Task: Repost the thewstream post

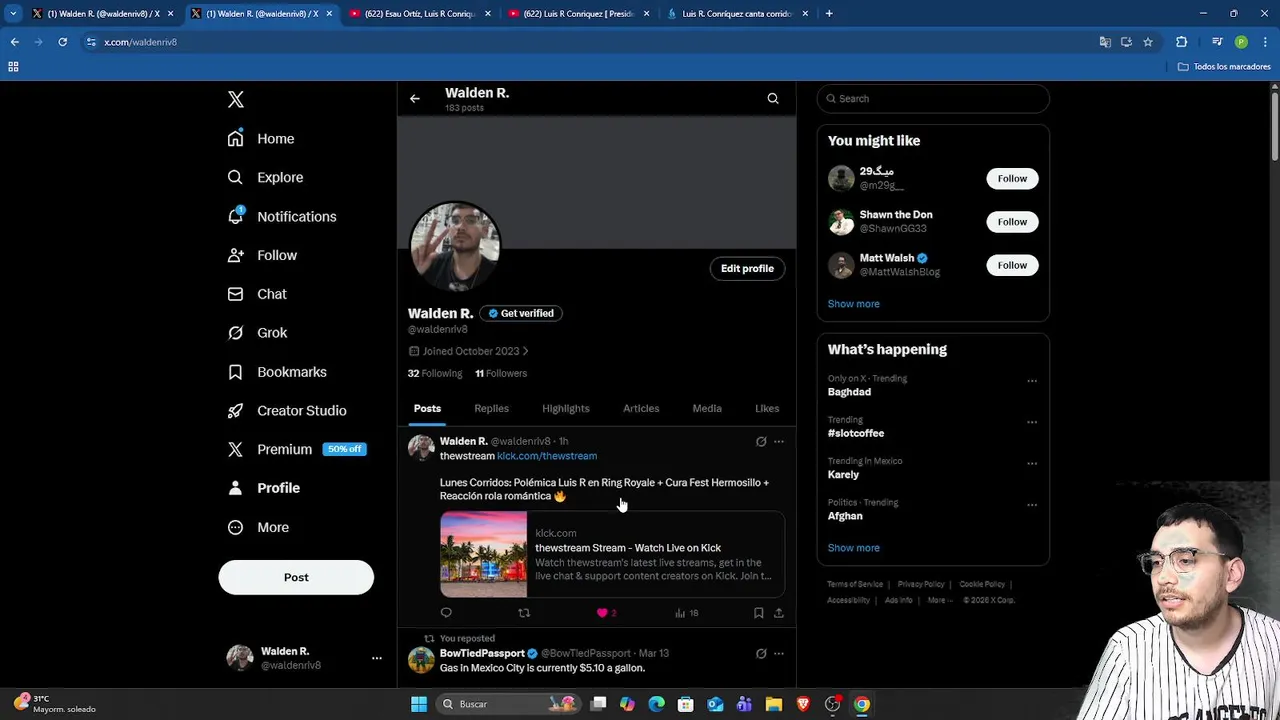Action: tap(524, 613)
